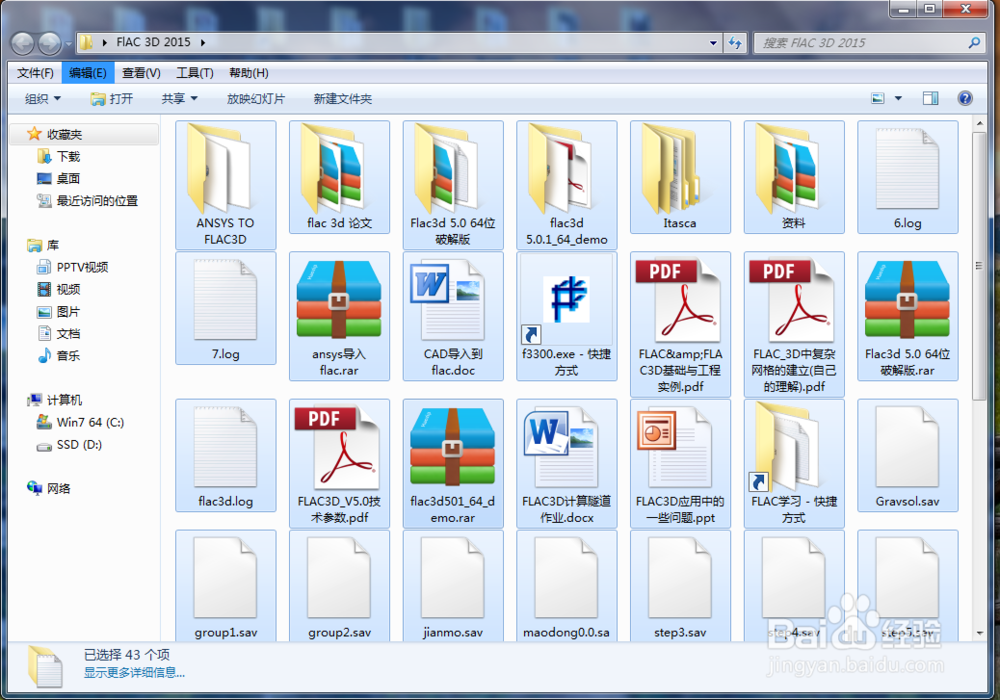Click the 打开 toolbar button
1000x700 pixels.
pos(112,99)
